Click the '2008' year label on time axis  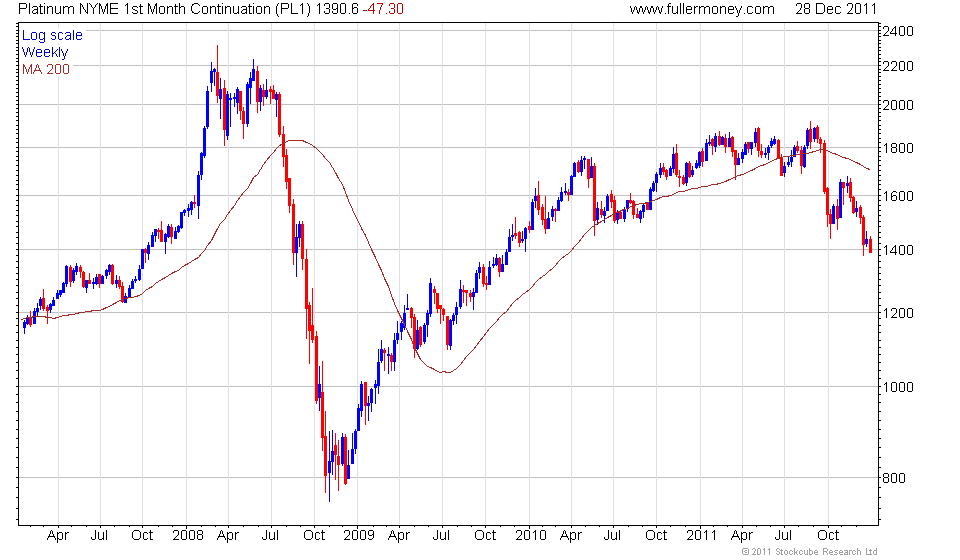(x=188, y=536)
